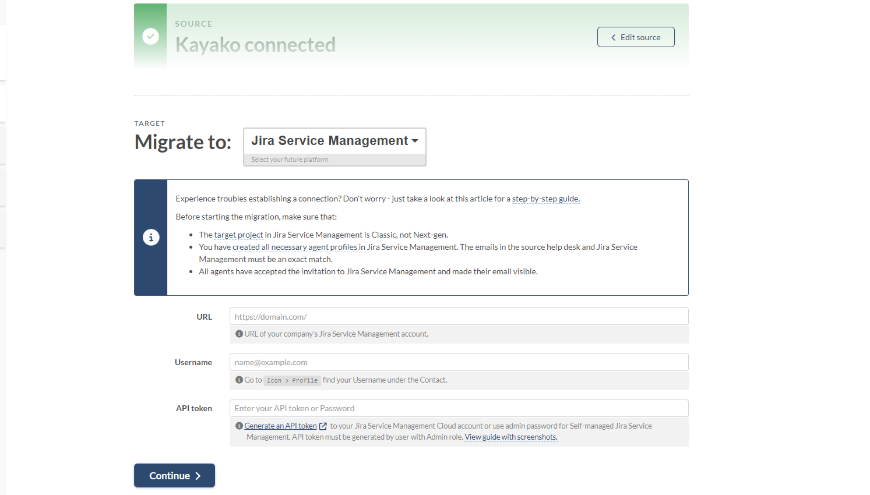
Task: Click the info icon beside the URL hint
Action: coord(239,334)
